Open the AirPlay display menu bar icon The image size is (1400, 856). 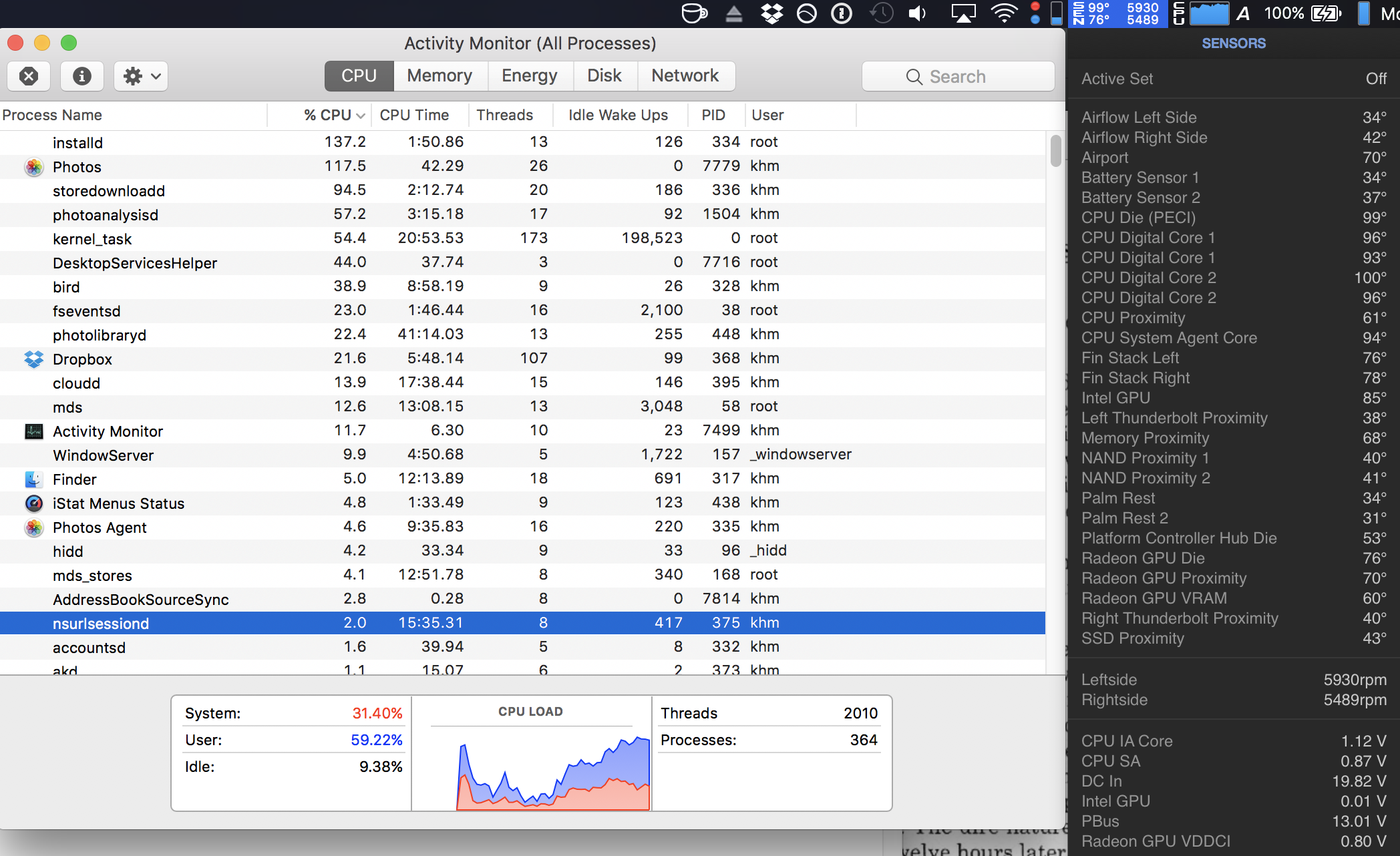pos(963,13)
